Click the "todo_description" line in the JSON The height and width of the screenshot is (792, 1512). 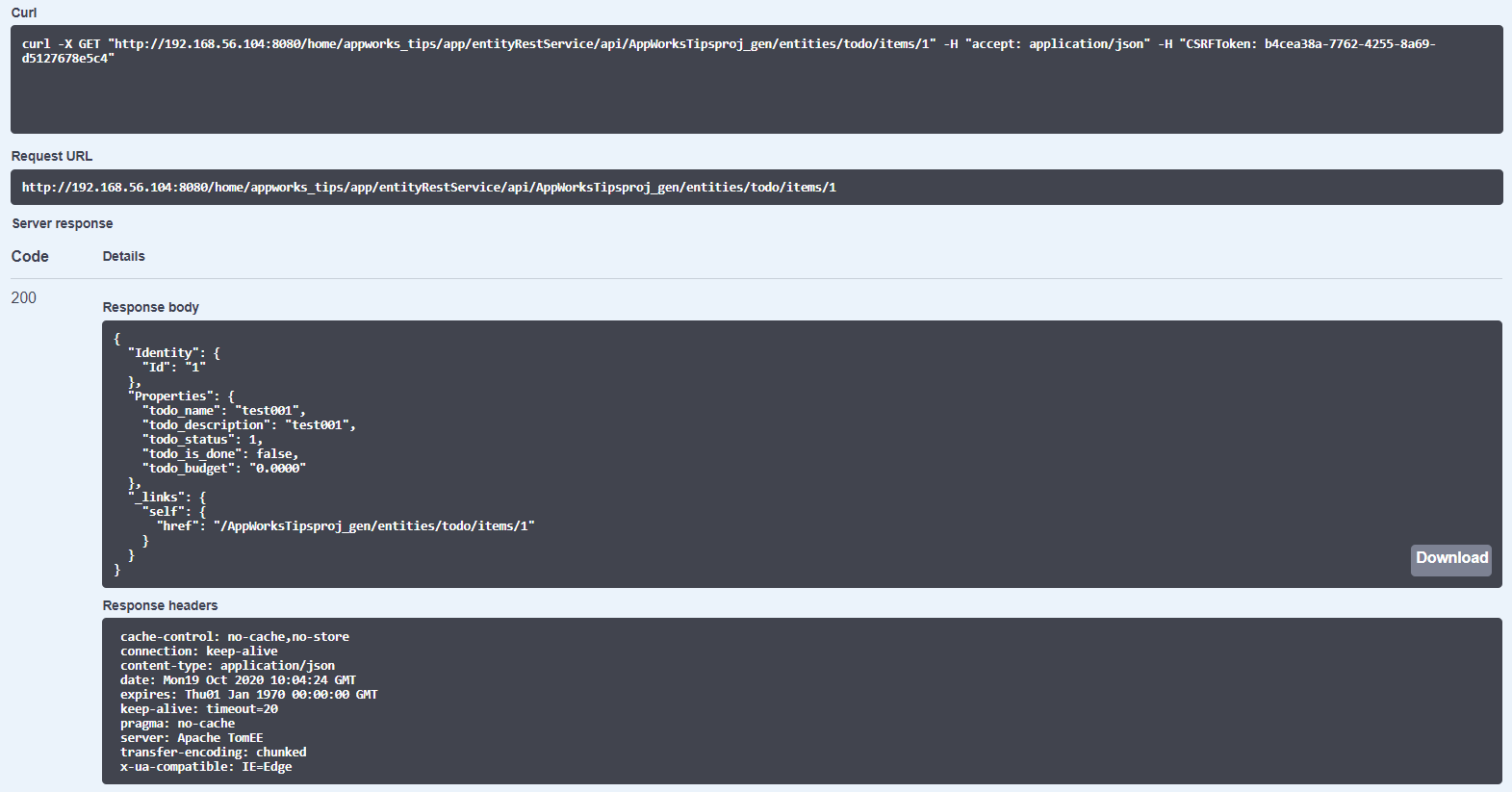point(249,425)
